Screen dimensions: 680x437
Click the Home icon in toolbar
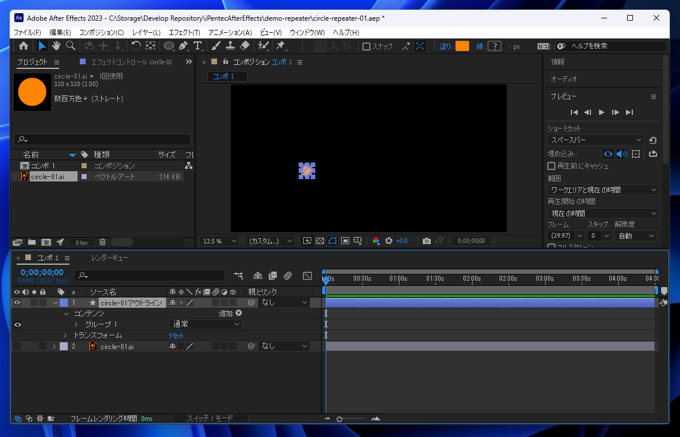click(24, 46)
